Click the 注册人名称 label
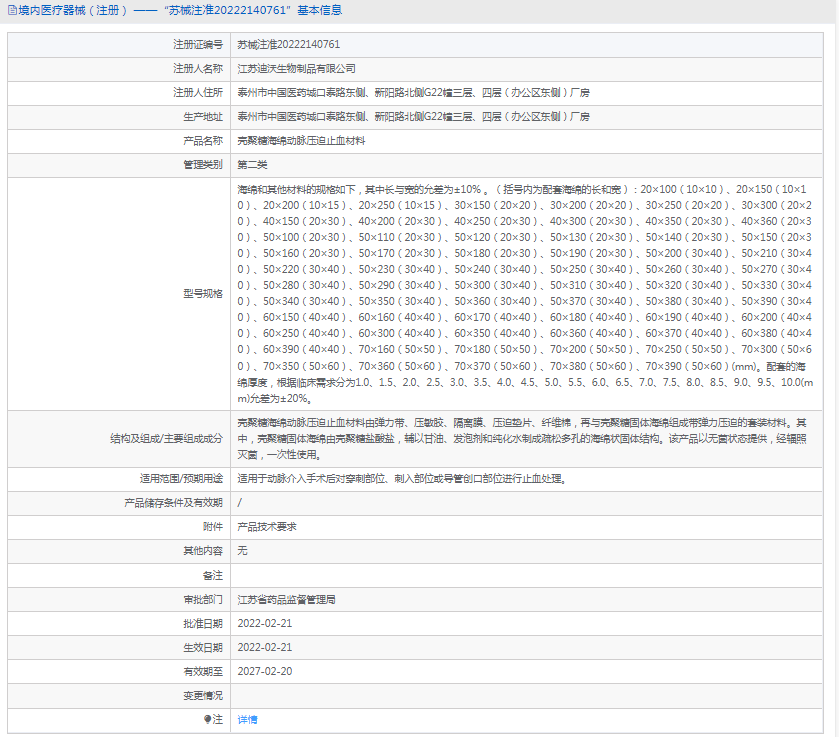 (x=198, y=69)
